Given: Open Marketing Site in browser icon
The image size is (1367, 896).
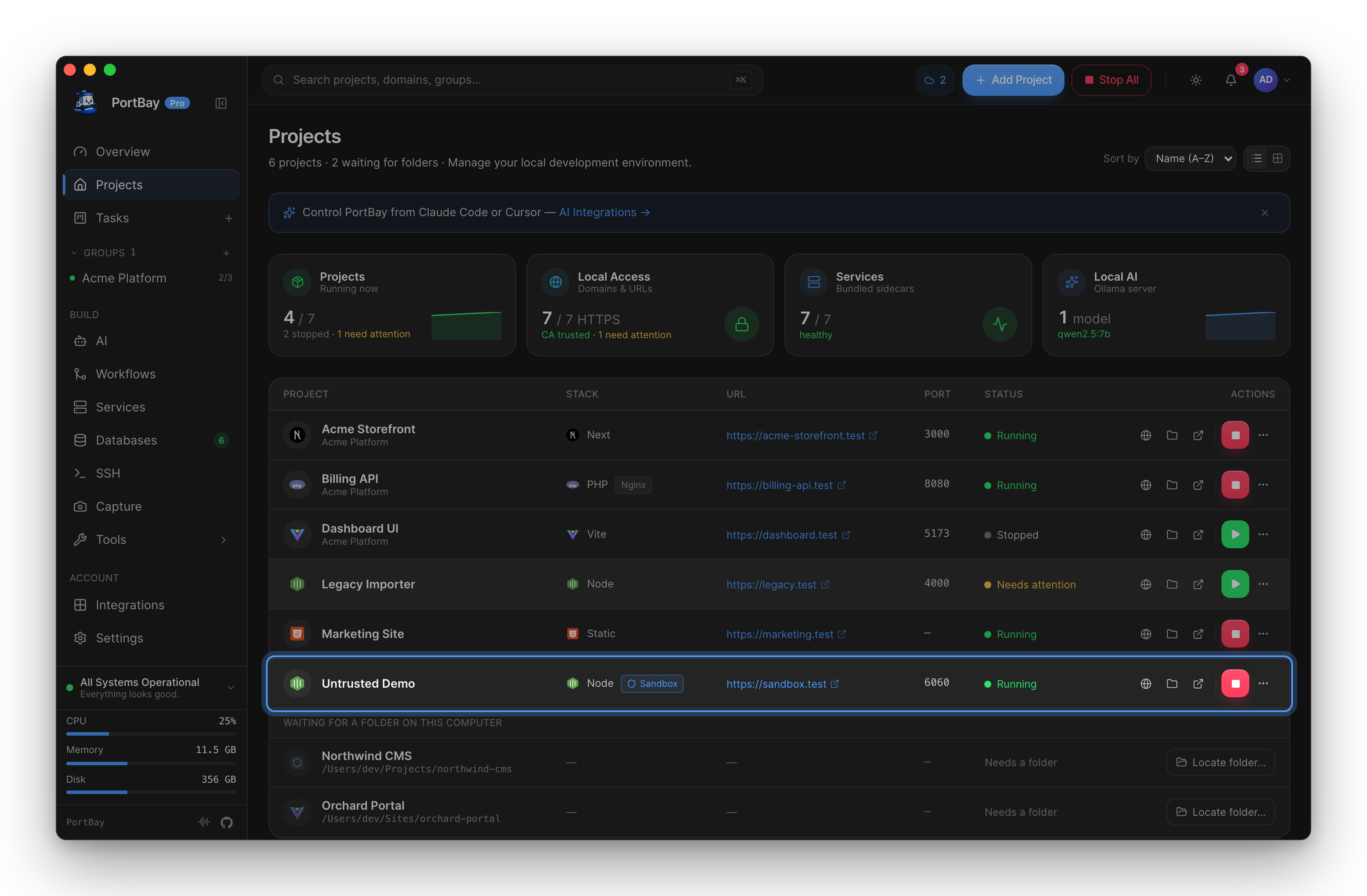Looking at the screenshot, I should pos(1197,634).
